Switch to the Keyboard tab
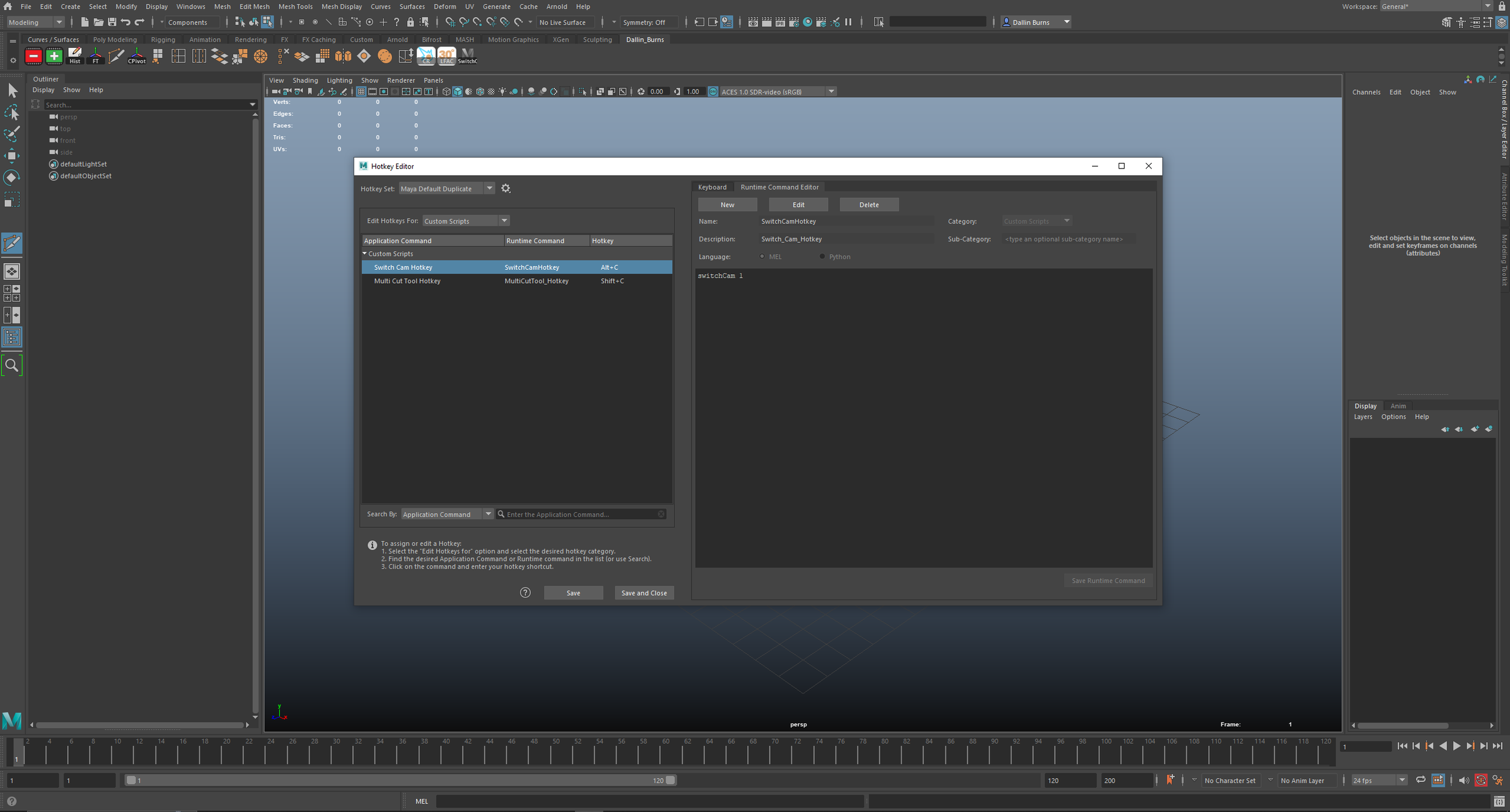The height and width of the screenshot is (812, 1510). [712, 187]
